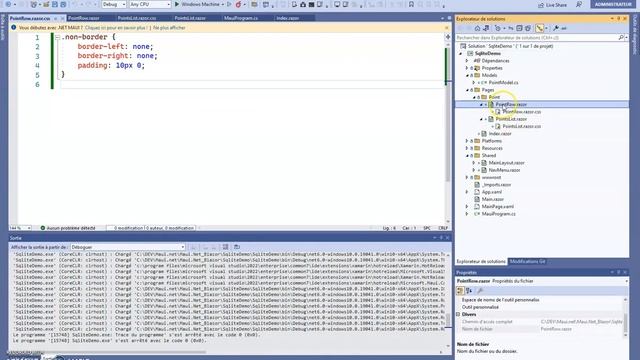Open the Debug configuration dropdown
The height and width of the screenshot is (360, 640).
click(x=114, y=4)
